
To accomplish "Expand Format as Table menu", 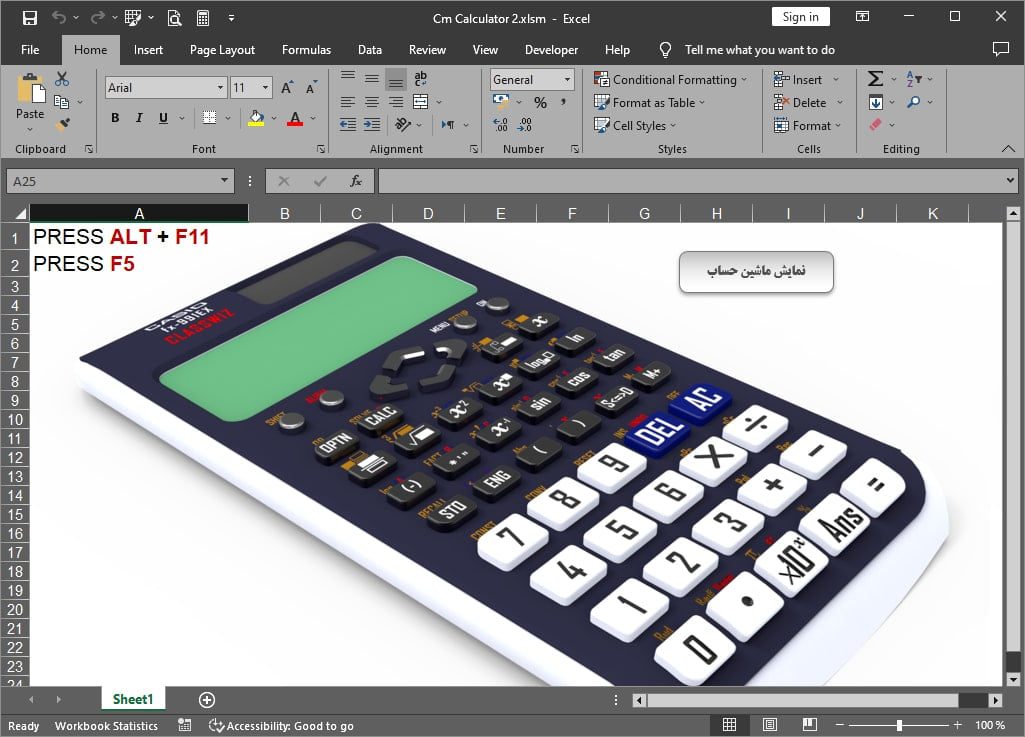I will [650, 103].
